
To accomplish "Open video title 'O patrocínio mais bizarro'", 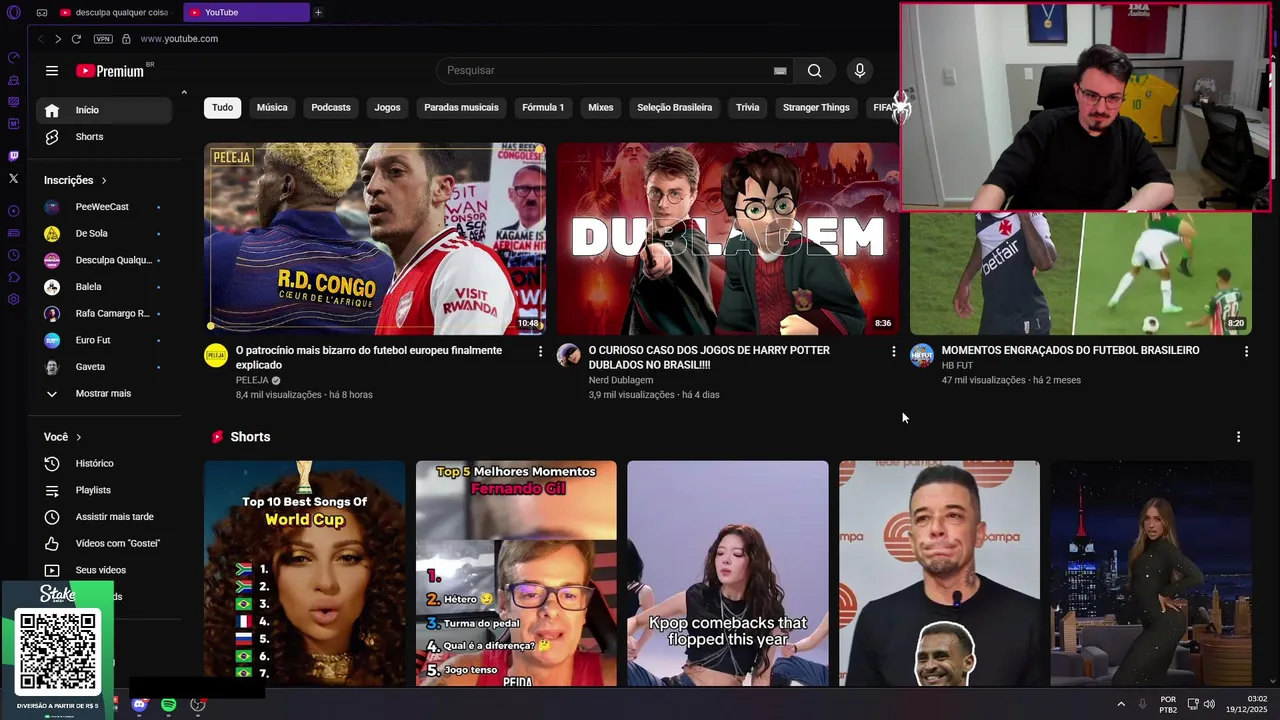I will click(369, 358).
